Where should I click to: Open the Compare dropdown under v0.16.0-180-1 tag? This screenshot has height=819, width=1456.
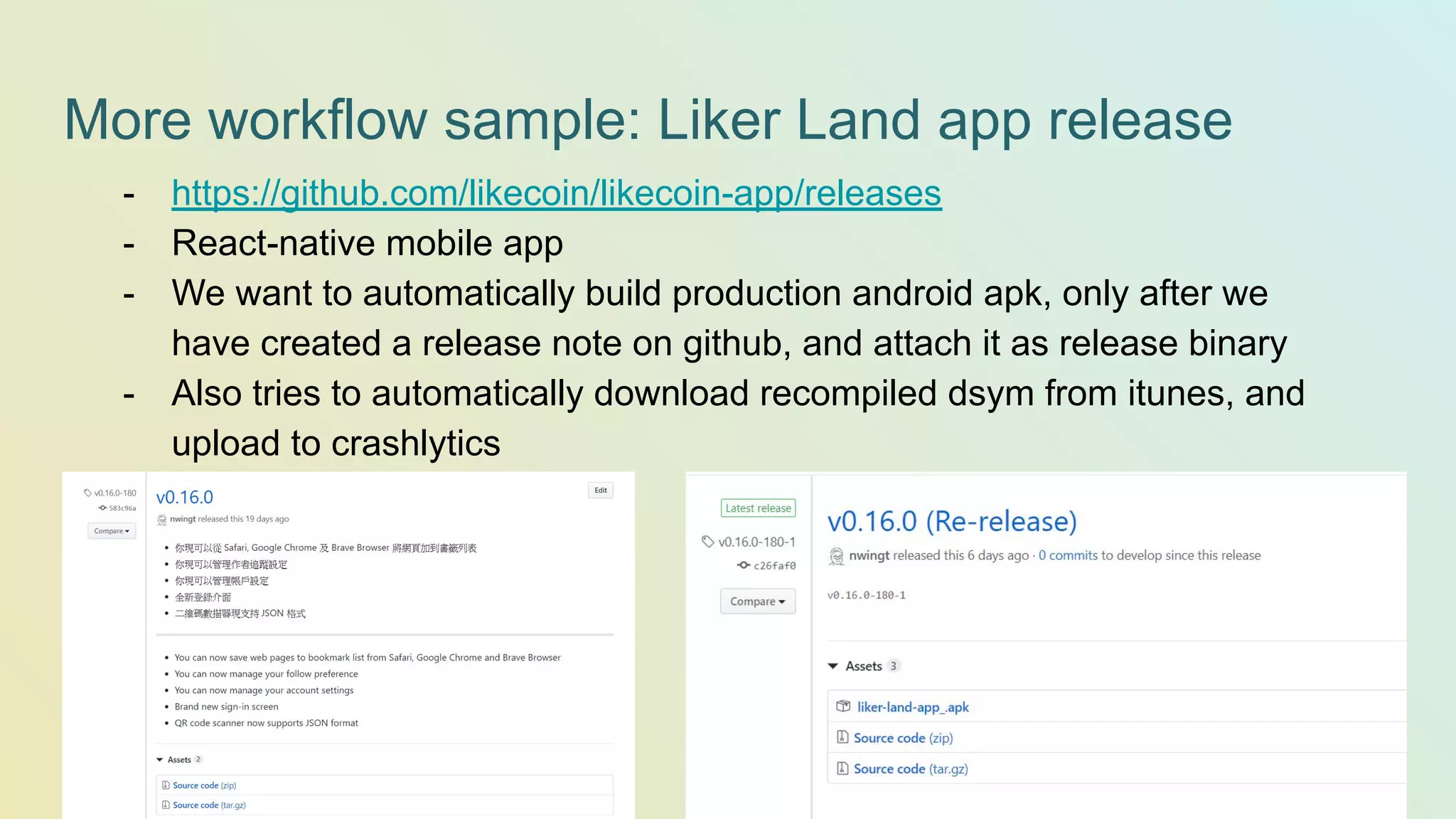(x=758, y=601)
